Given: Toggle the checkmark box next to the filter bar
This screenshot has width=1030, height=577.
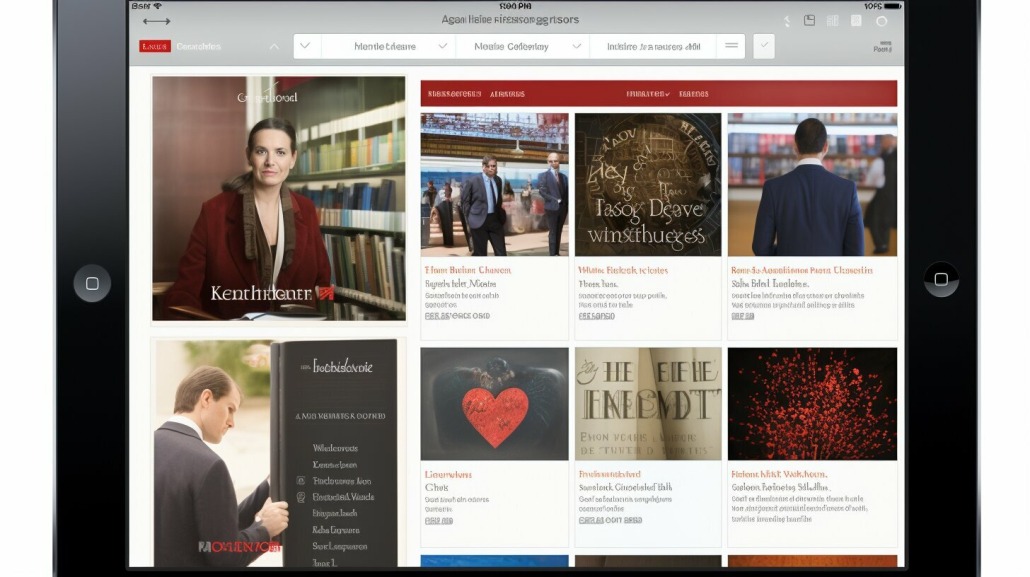Looking at the screenshot, I should click(x=763, y=46).
